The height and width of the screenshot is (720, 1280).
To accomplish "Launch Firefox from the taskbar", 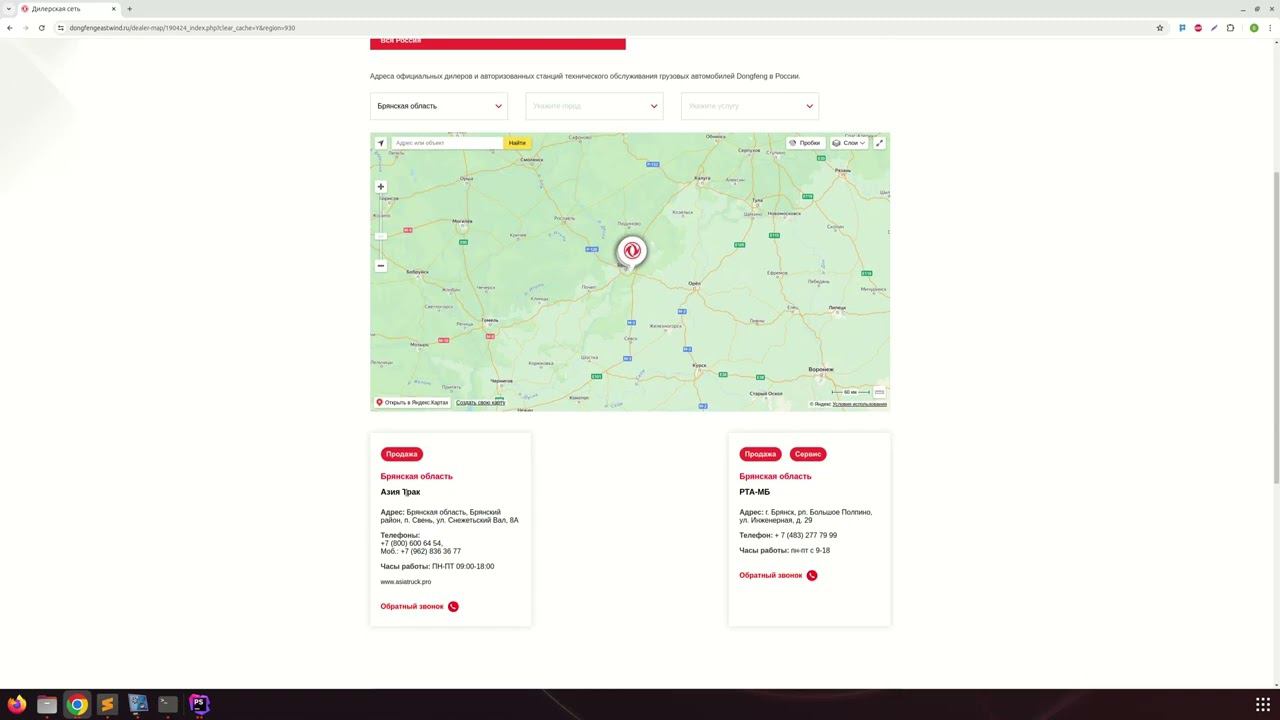I will point(16,704).
